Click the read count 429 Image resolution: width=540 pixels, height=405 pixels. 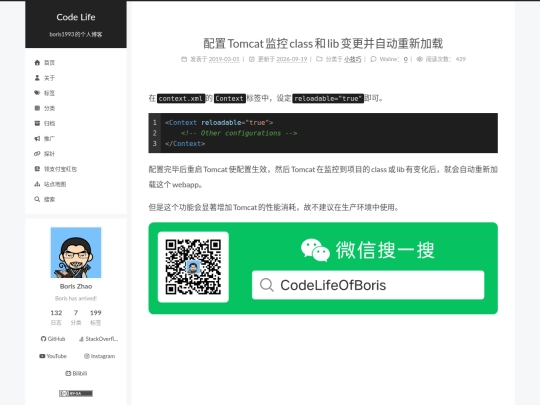[x=460, y=59]
